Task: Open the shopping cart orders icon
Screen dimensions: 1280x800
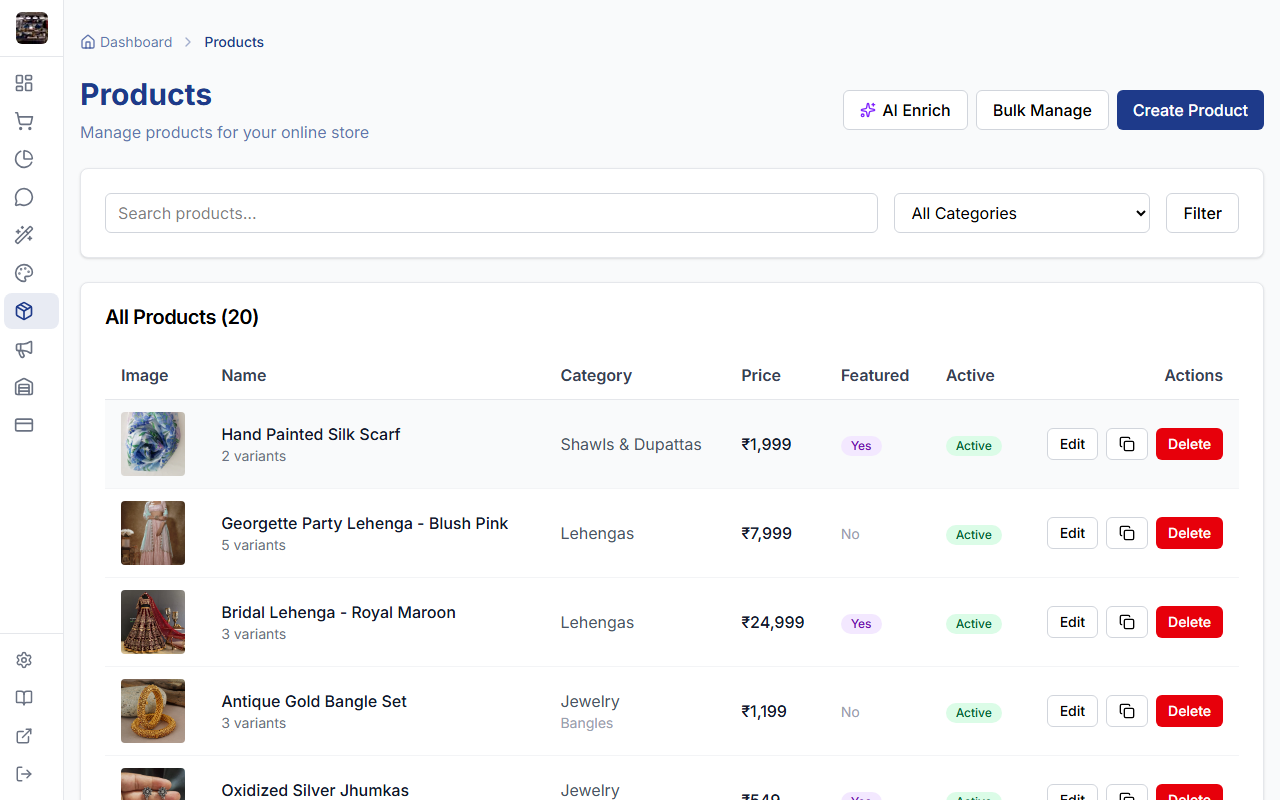Action: (x=24, y=121)
